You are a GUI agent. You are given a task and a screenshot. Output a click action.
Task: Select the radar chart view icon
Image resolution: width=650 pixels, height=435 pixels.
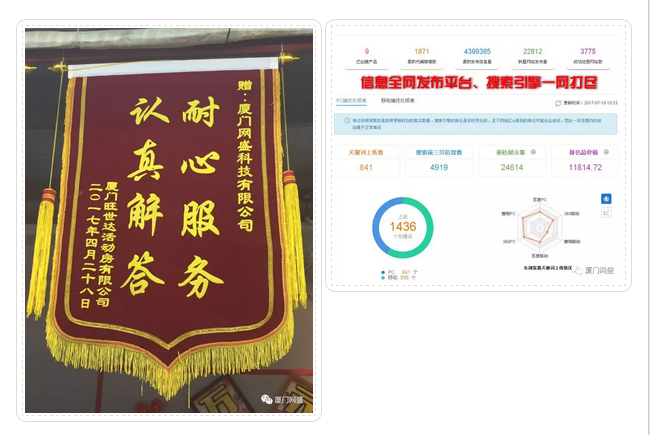(x=605, y=199)
